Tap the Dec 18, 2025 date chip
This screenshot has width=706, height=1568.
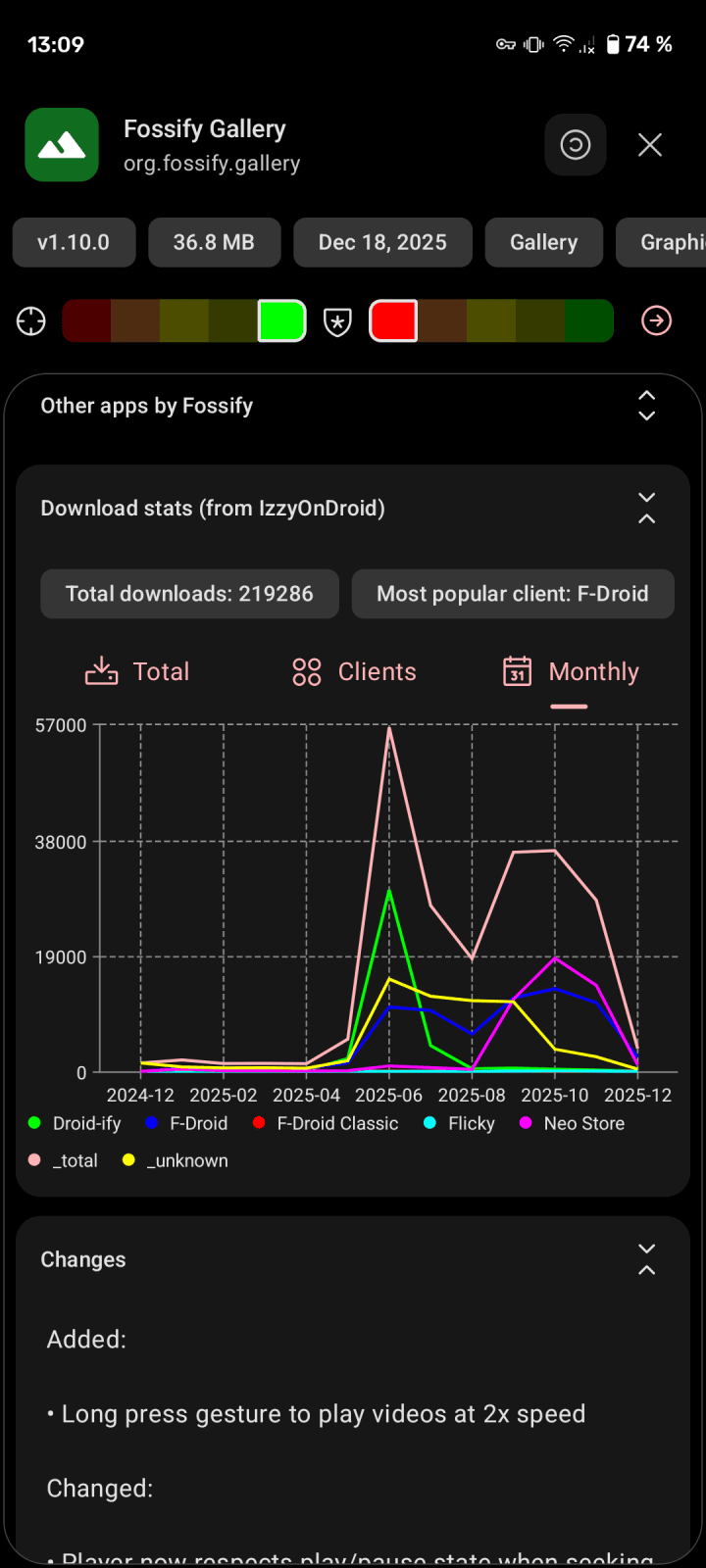click(382, 242)
